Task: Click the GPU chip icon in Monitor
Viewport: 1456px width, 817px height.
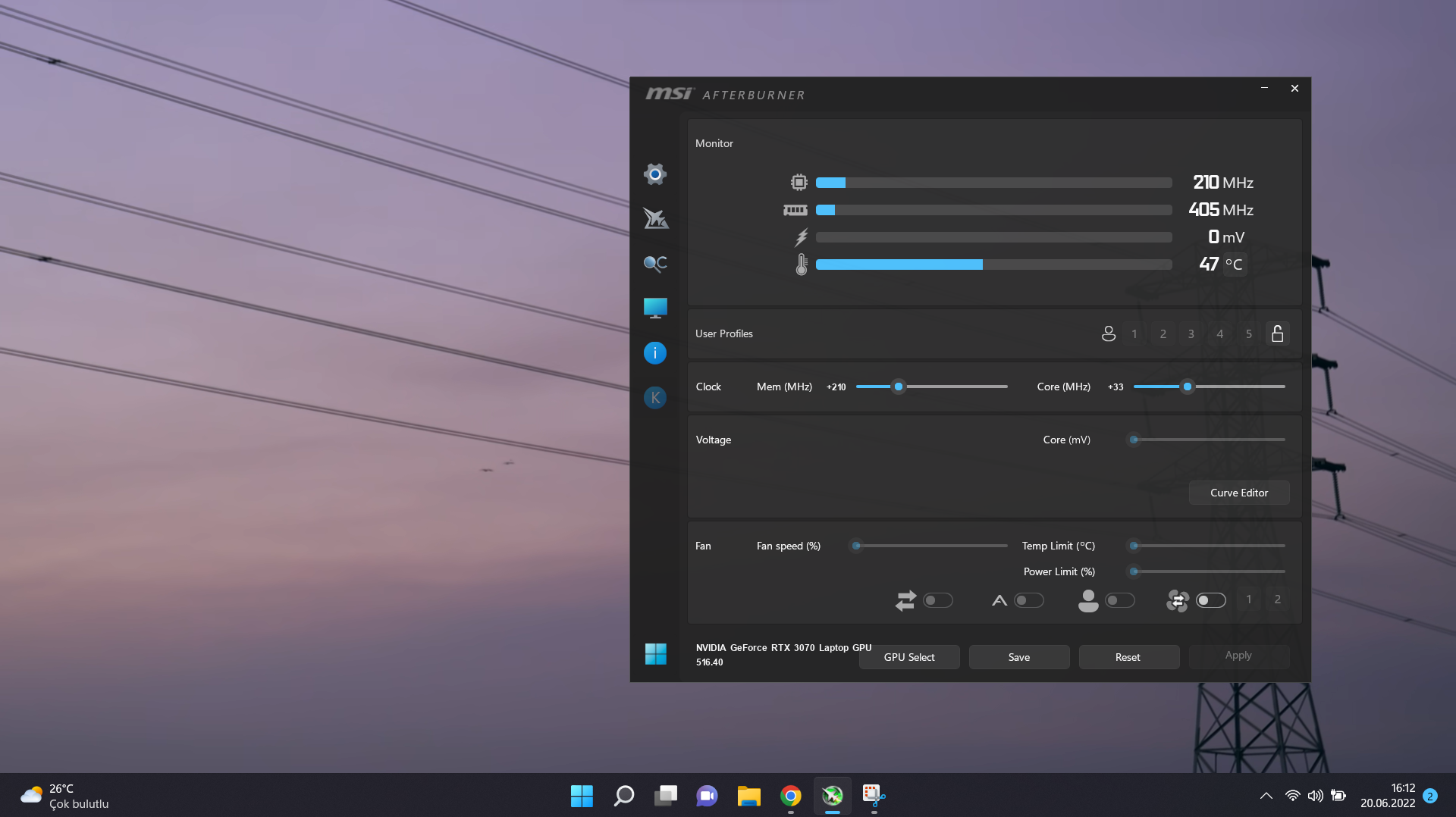Action: (x=799, y=182)
